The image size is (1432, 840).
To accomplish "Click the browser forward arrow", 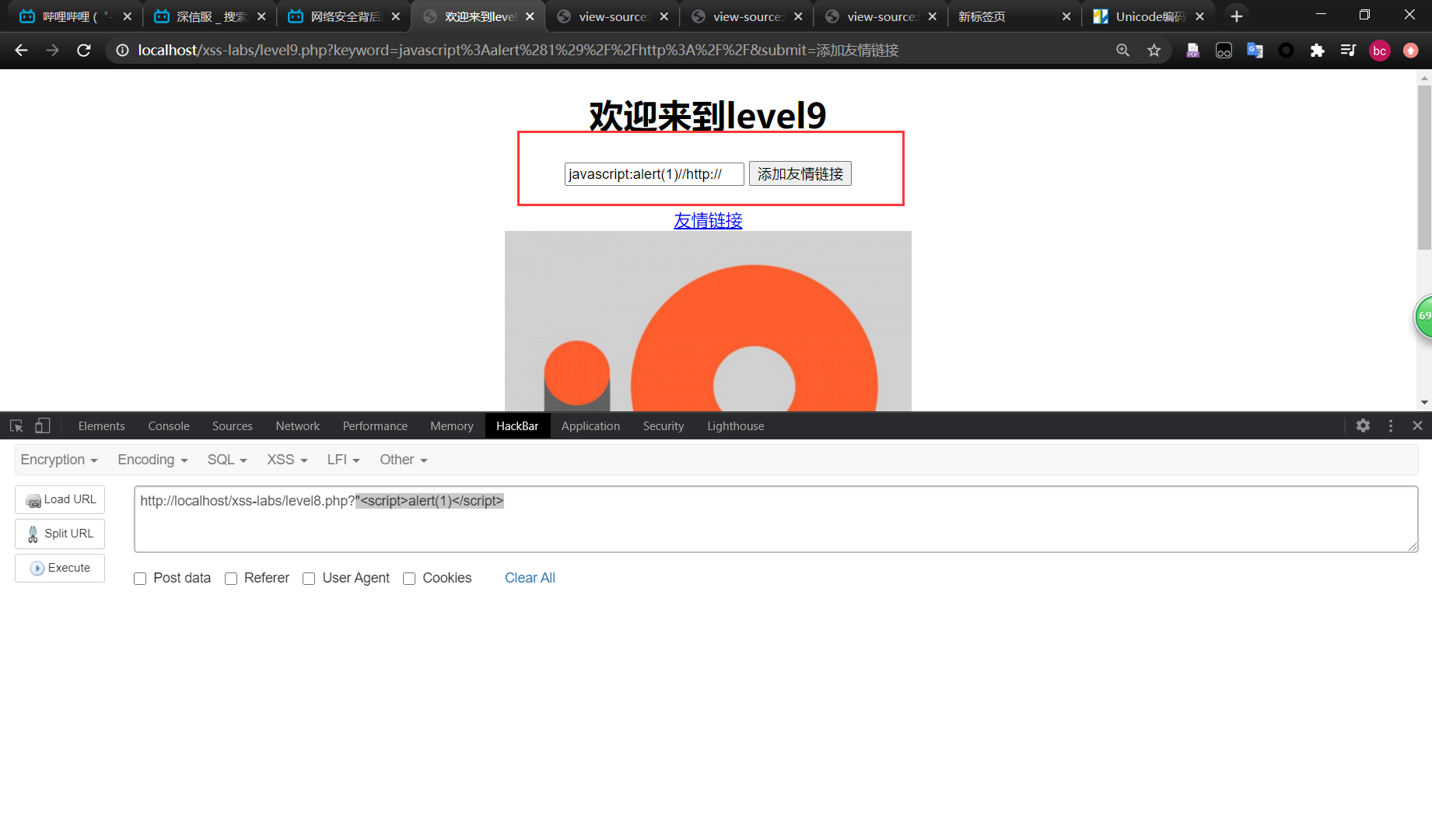I will coord(52,51).
